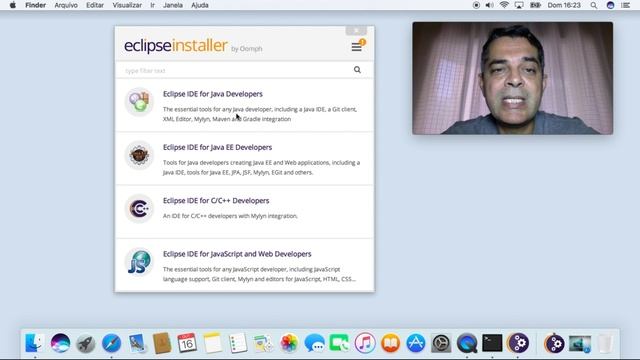Image resolution: width=640 pixels, height=360 pixels.
Task: Click the clock showing Dom 16:23
Action: (x=564, y=5)
